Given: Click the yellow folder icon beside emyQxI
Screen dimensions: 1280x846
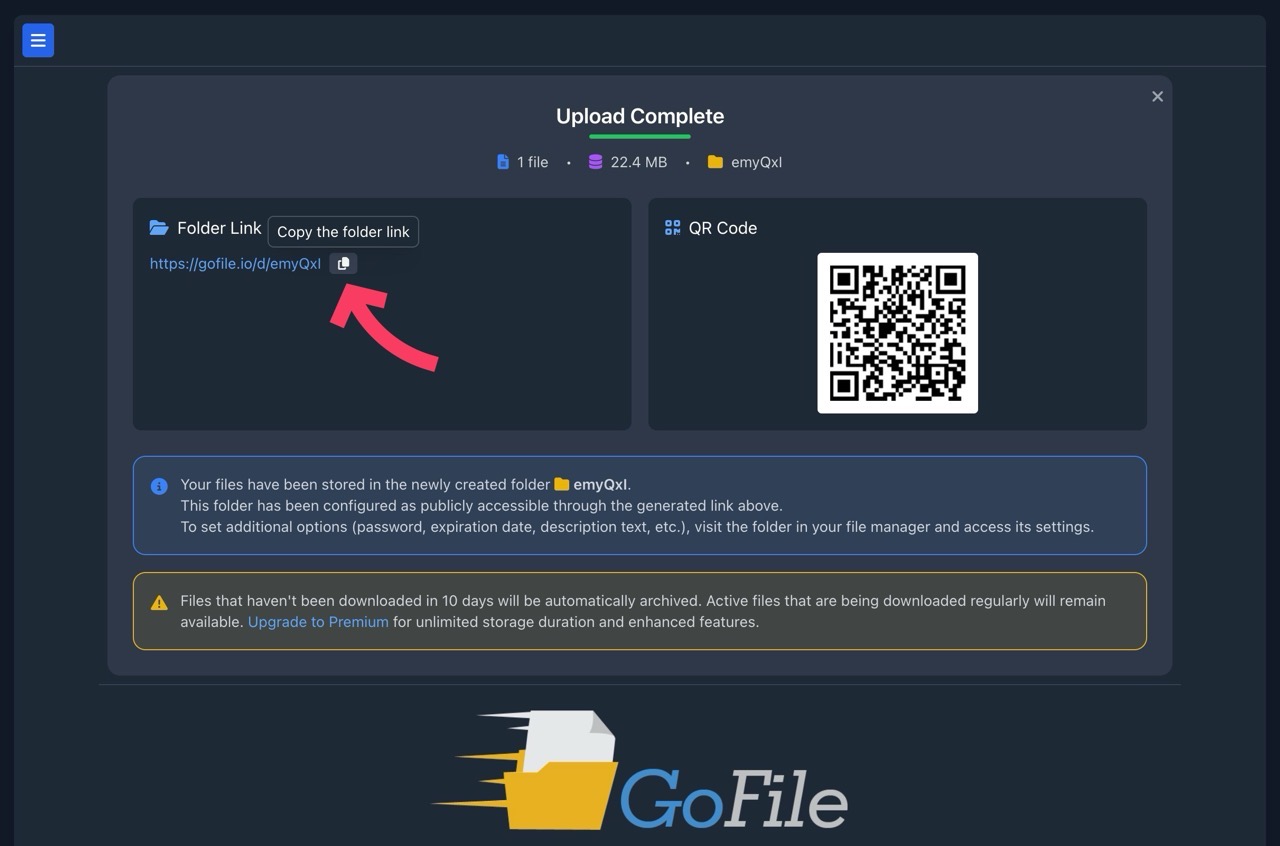Looking at the screenshot, I should 716,161.
